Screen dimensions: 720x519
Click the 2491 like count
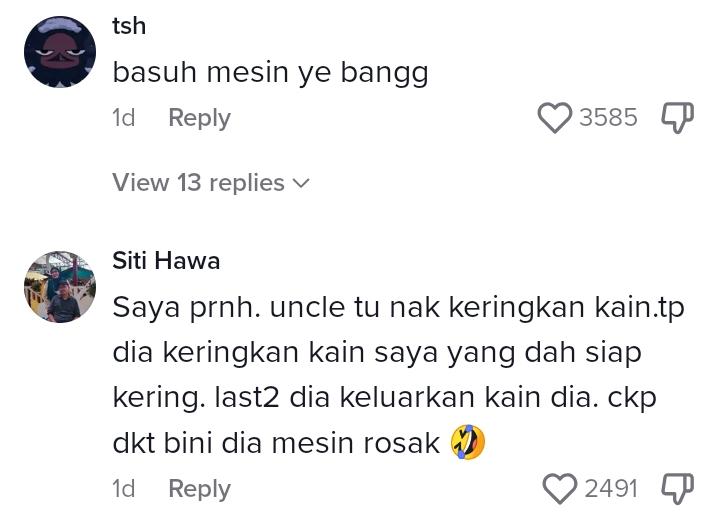point(610,489)
